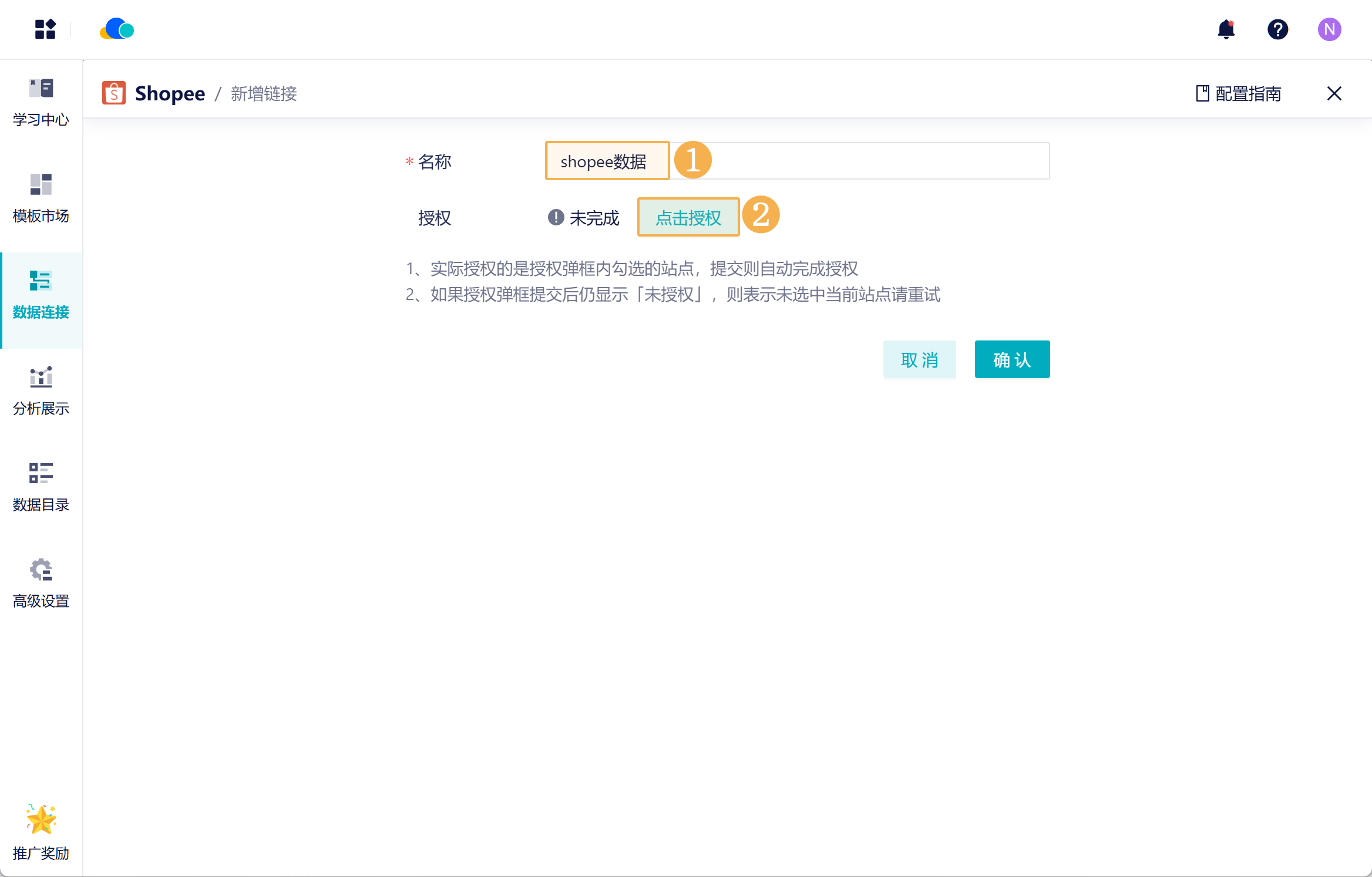Close the 新增链接 panel with X

pyautogui.click(x=1334, y=93)
